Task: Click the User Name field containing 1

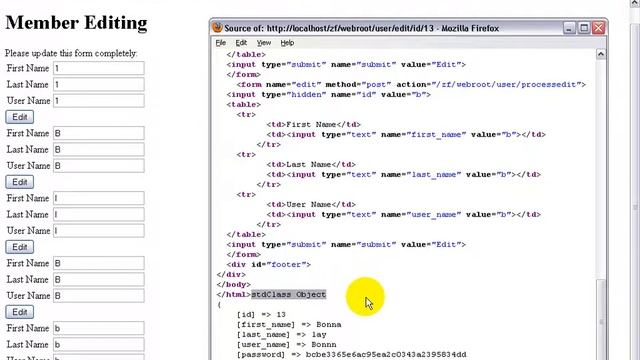Action: point(99,101)
